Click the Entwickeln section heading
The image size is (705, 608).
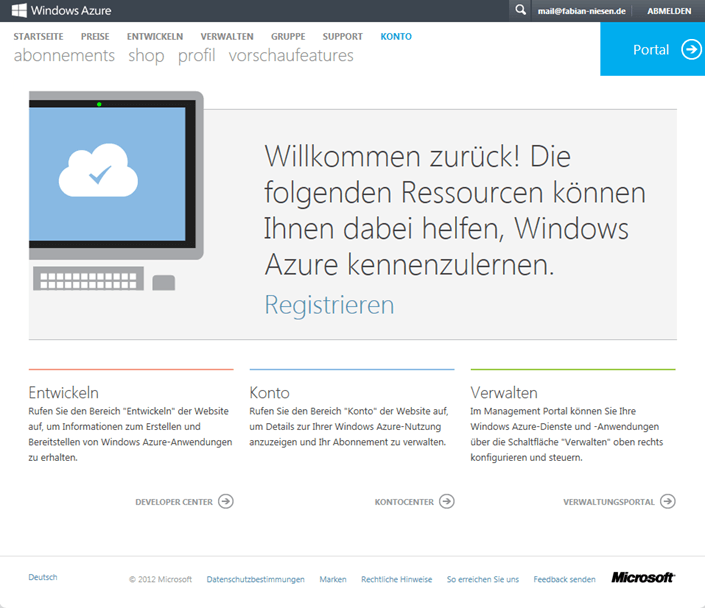(63, 393)
